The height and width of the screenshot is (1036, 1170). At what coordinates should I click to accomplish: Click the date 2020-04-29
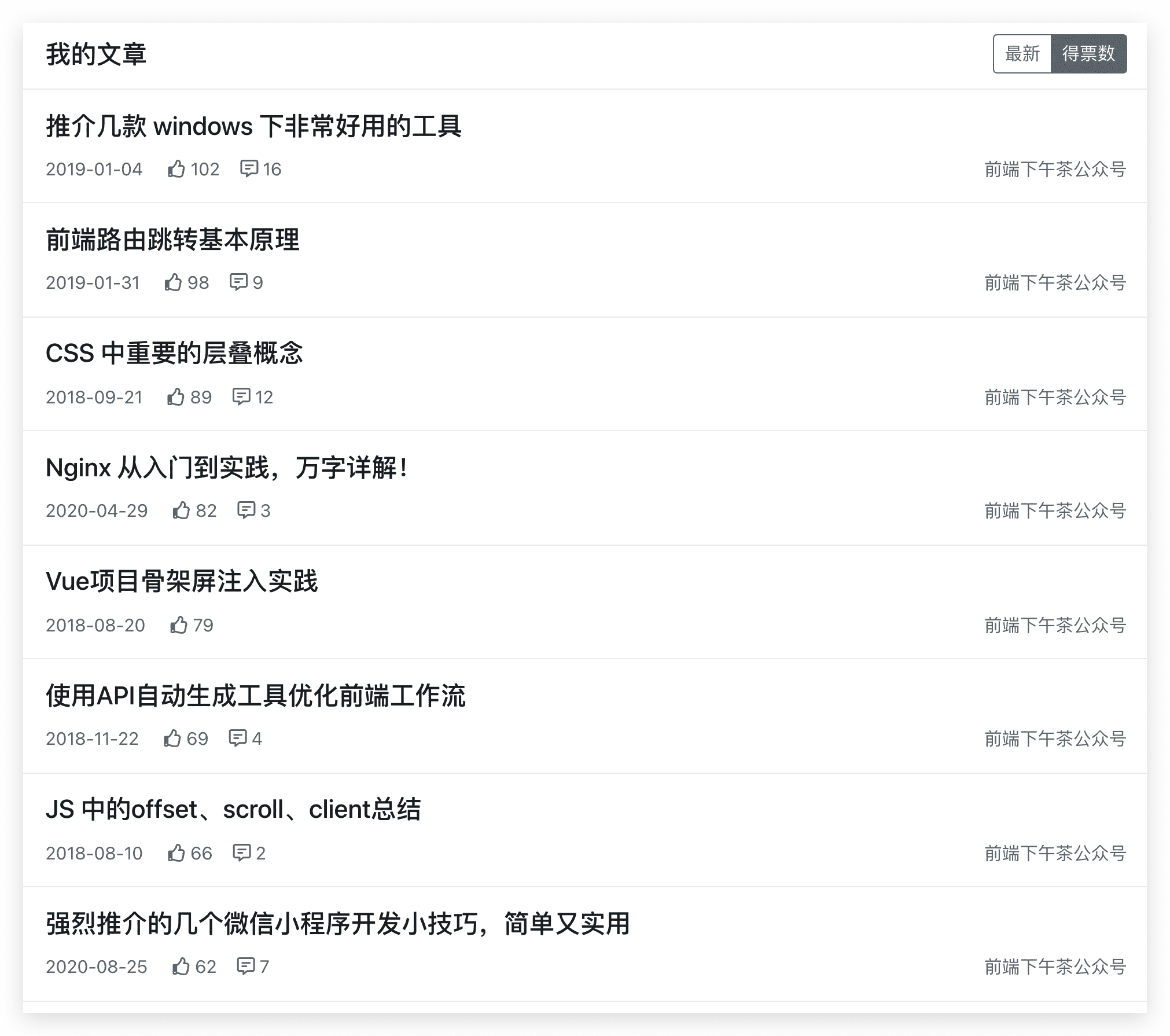[x=97, y=510]
